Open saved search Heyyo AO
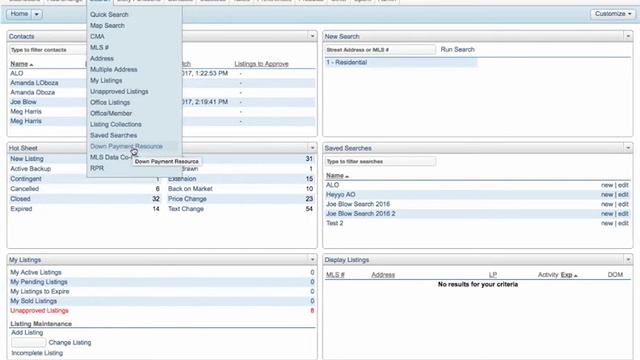This screenshot has height=360, width=640. tap(340, 195)
